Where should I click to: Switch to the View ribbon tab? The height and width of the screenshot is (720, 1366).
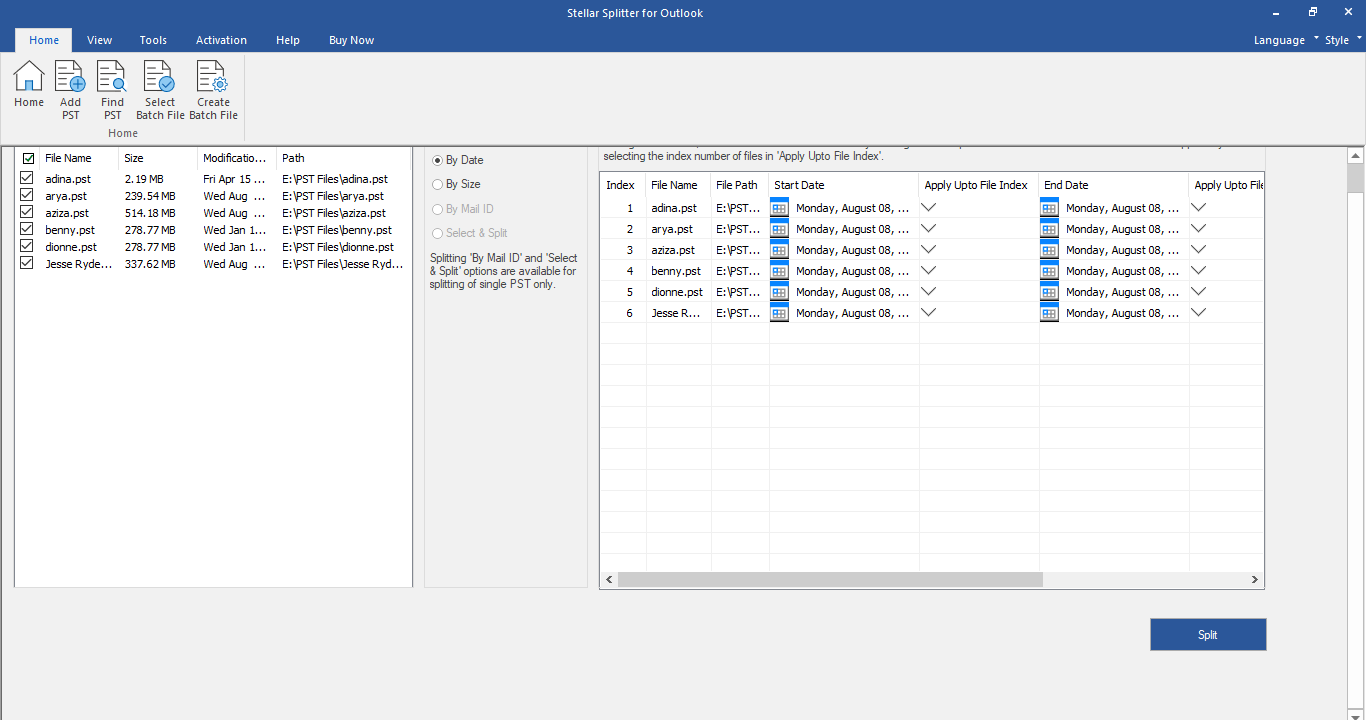(99, 40)
